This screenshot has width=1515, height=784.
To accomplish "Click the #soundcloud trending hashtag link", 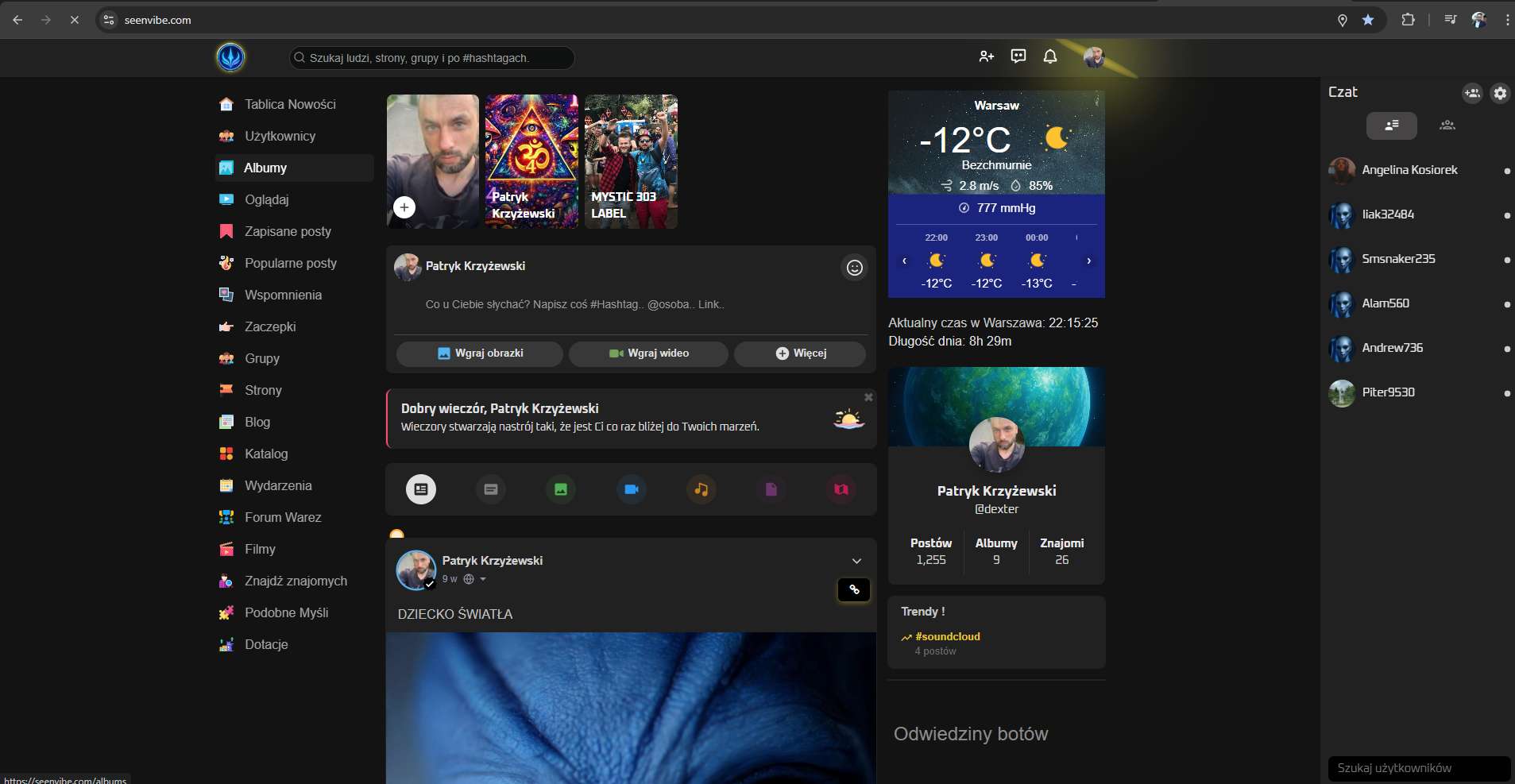I will pos(947,636).
